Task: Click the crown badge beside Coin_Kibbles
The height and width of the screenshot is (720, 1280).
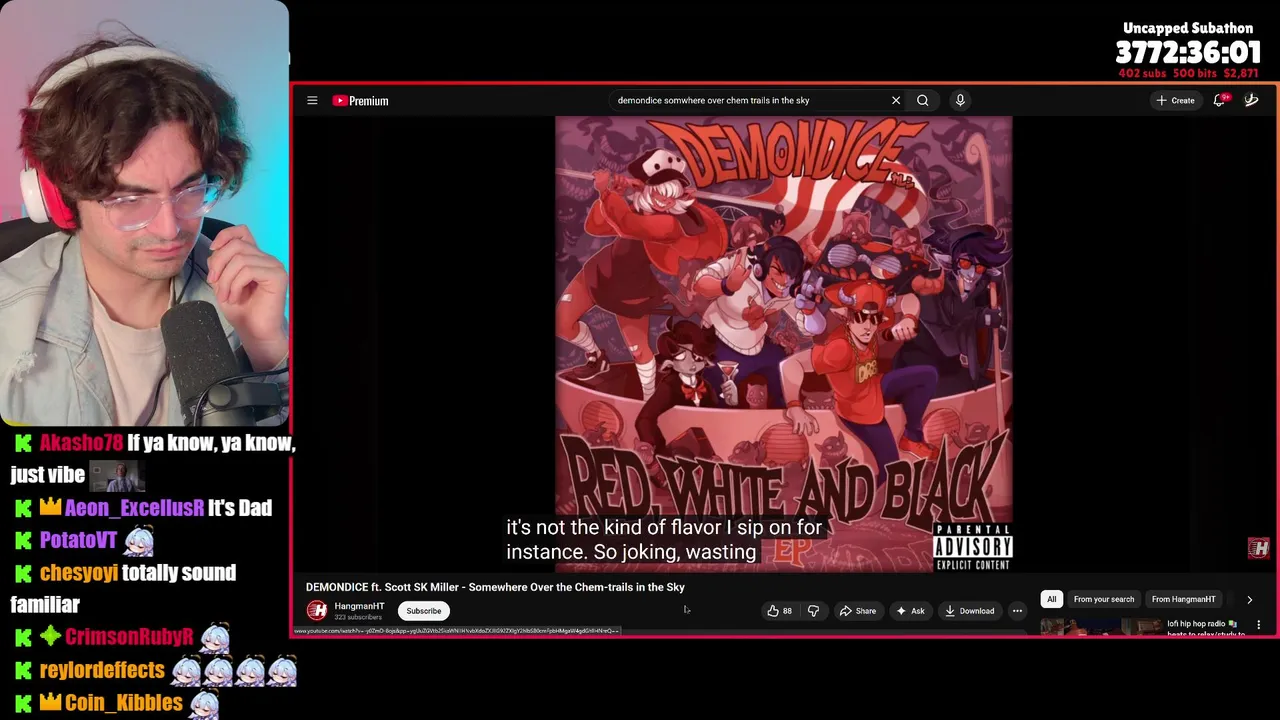Action: coord(50,703)
